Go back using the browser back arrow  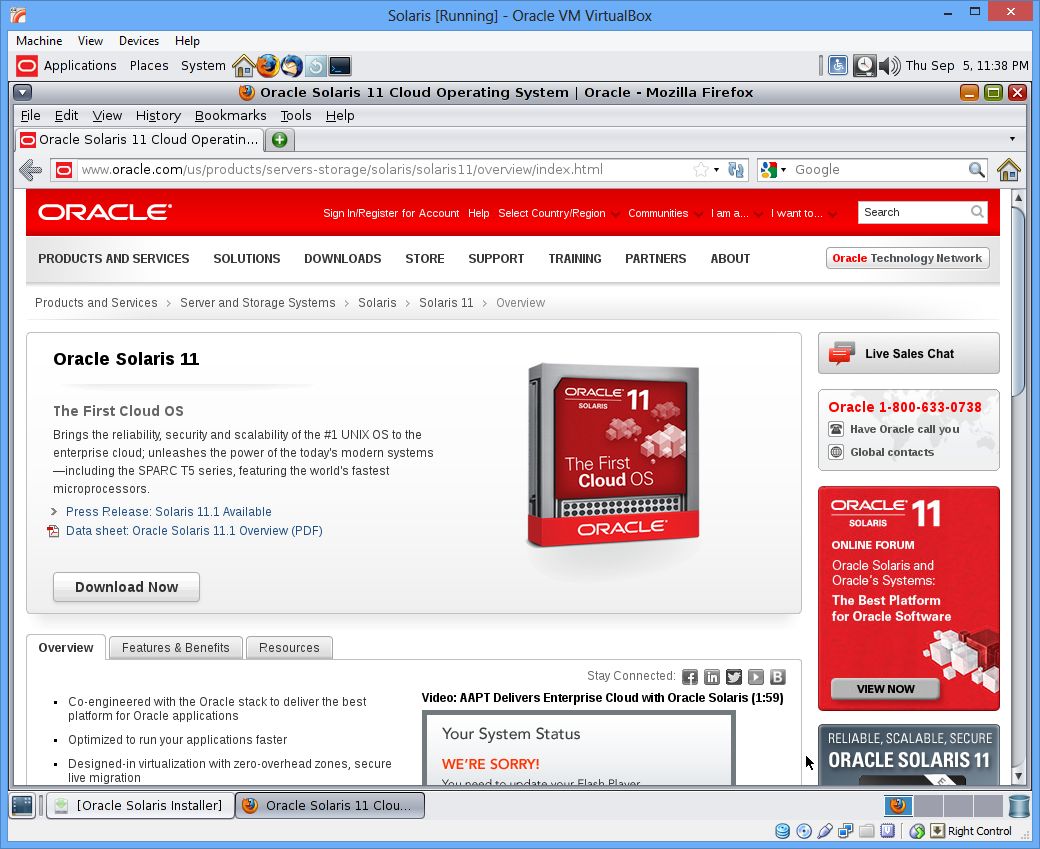[31, 170]
